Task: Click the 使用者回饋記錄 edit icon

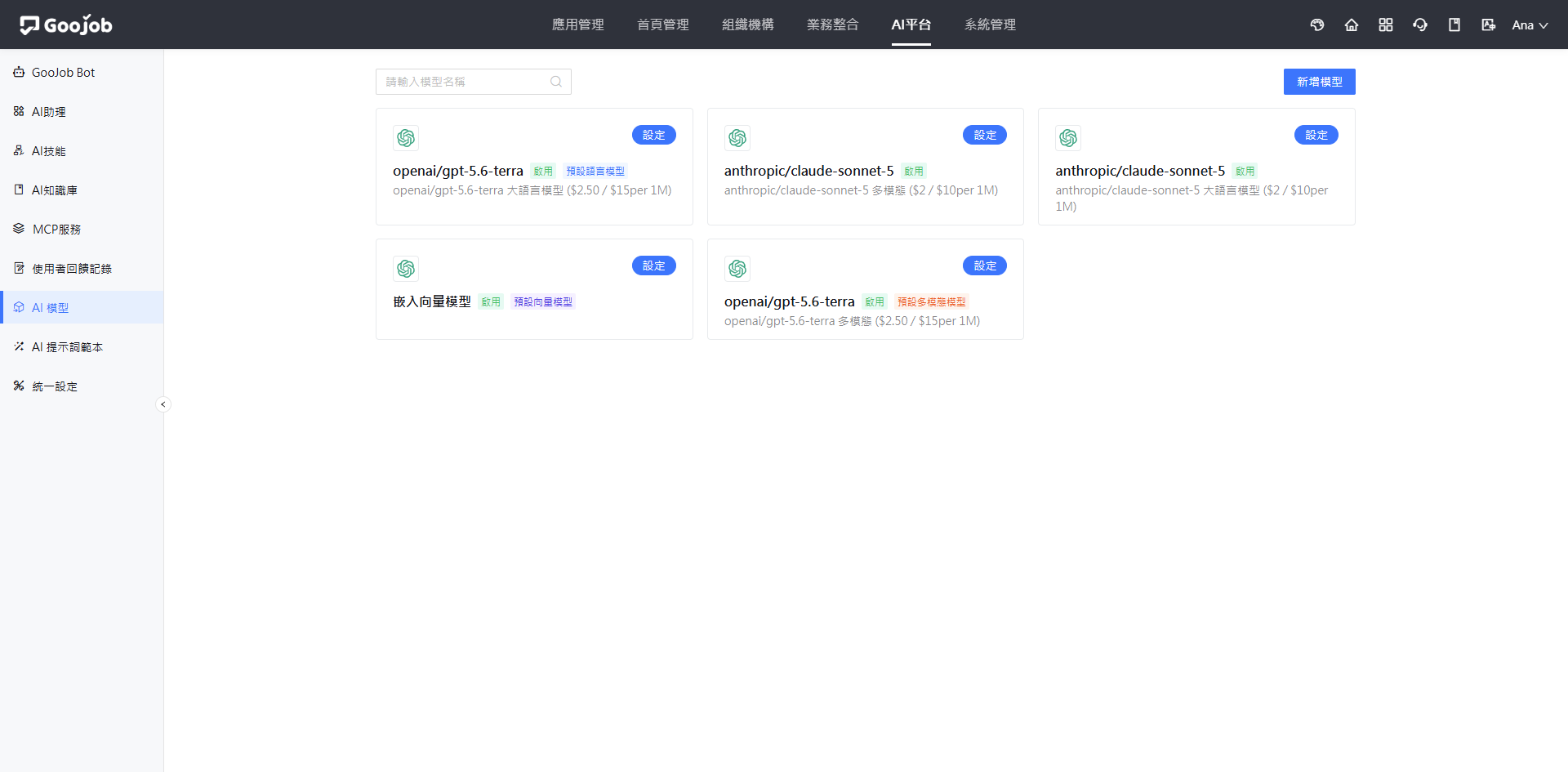Action: pos(19,268)
